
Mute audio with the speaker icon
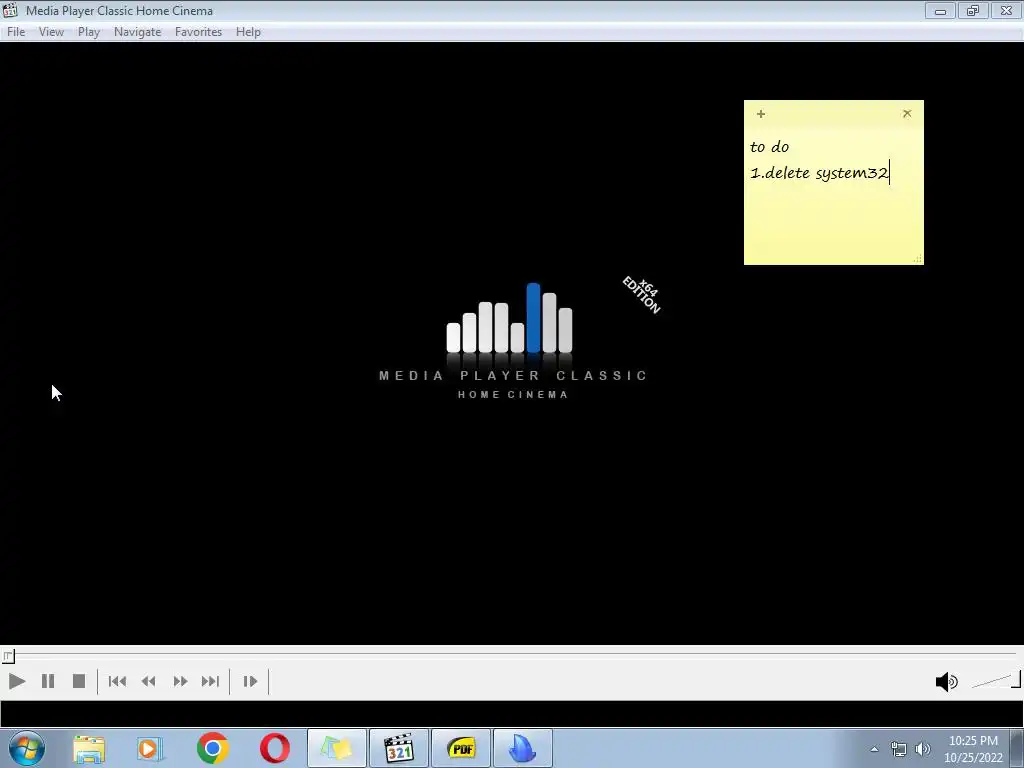(946, 682)
